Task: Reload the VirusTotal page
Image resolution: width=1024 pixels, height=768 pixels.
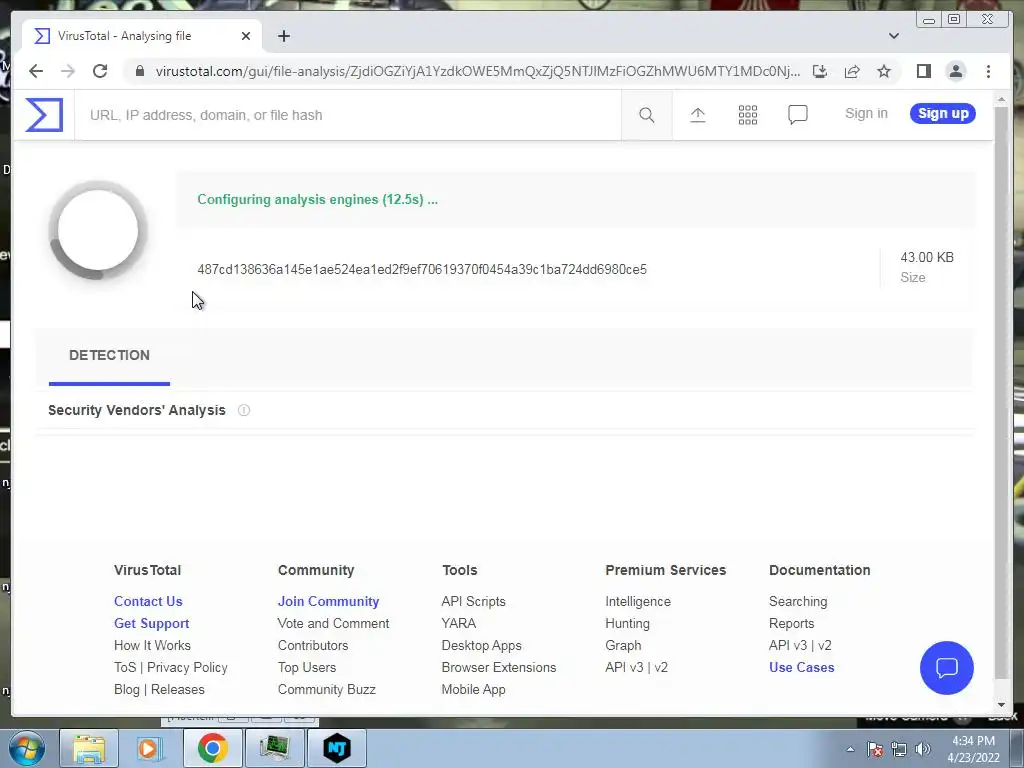Action: pos(100,71)
